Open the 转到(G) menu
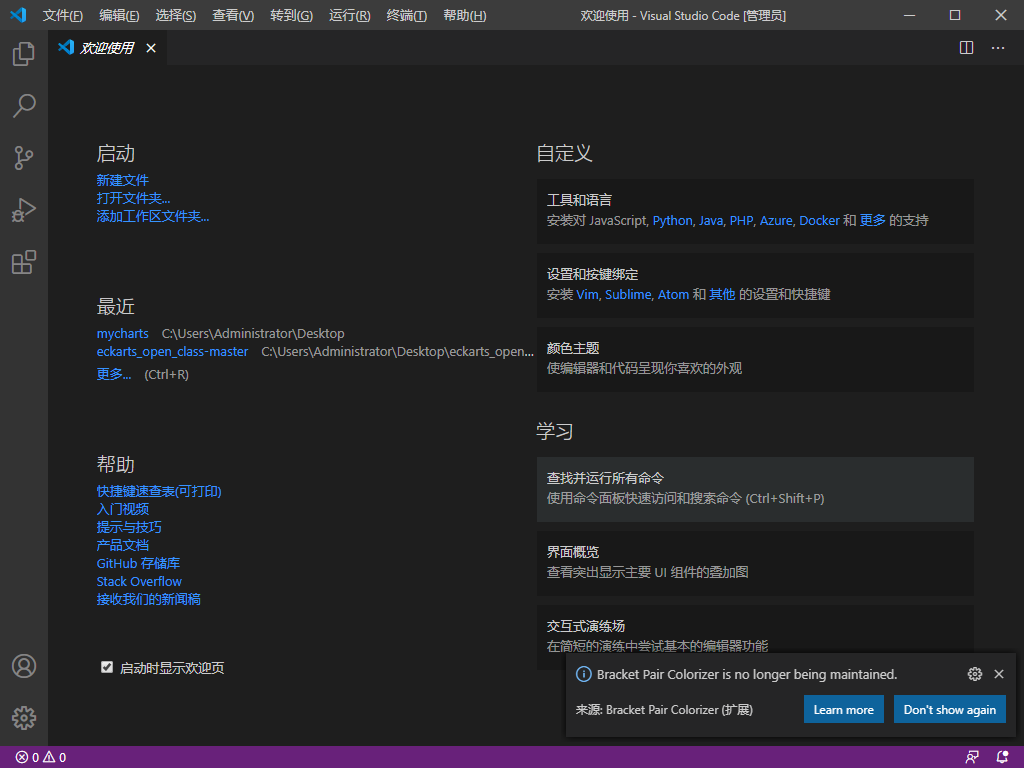Screen dimensions: 1024x768 (x=291, y=15)
